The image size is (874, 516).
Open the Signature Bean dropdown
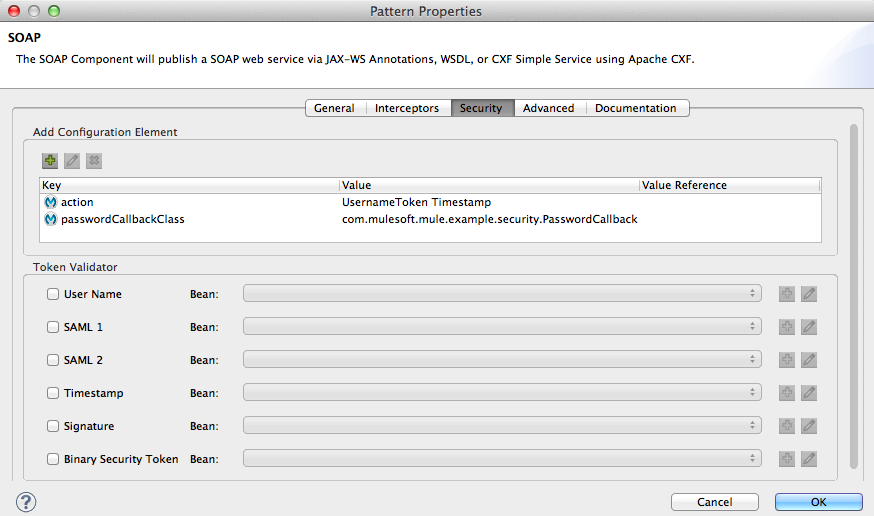click(502, 426)
